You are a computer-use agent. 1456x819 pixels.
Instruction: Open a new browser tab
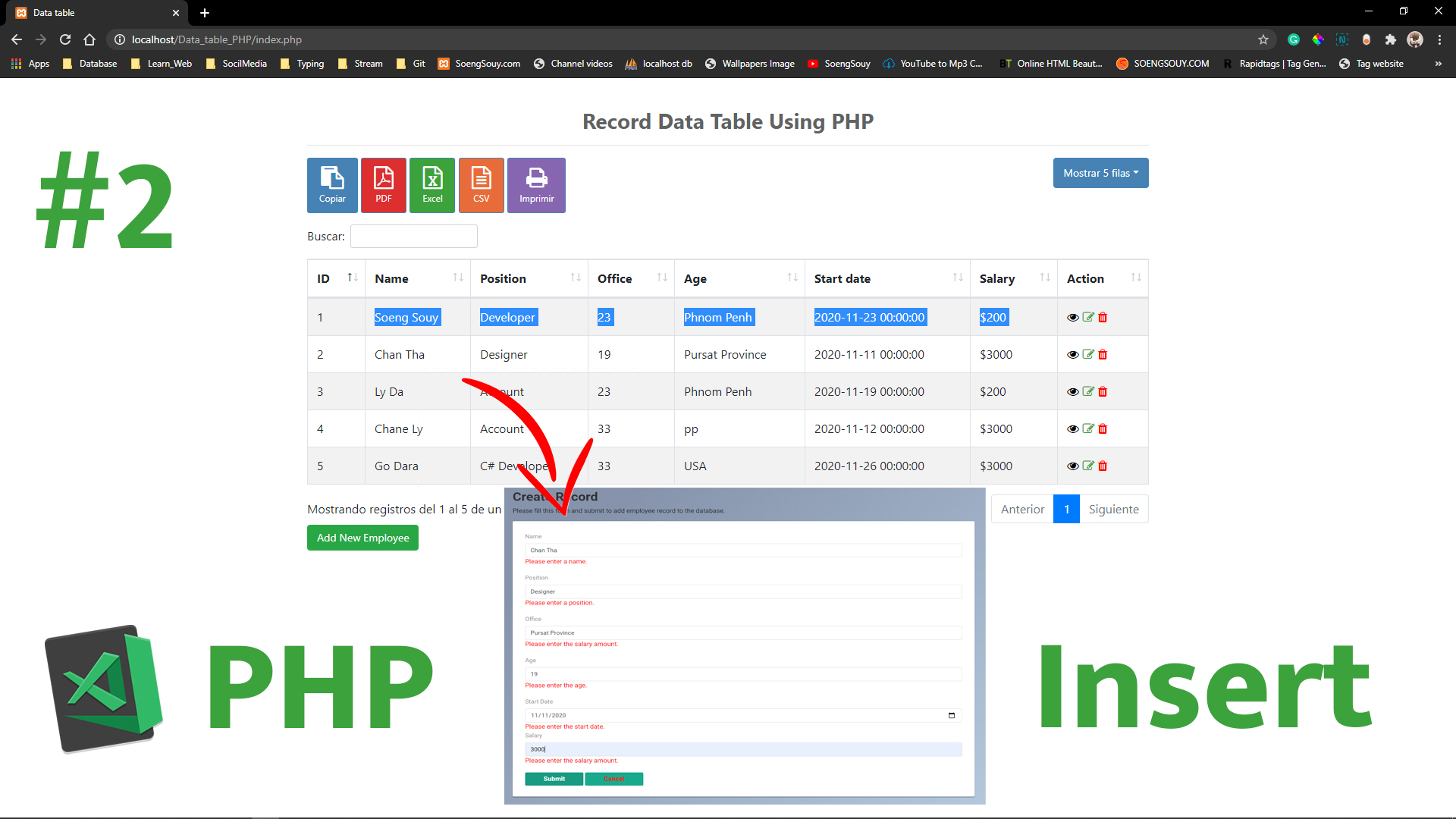coord(204,12)
